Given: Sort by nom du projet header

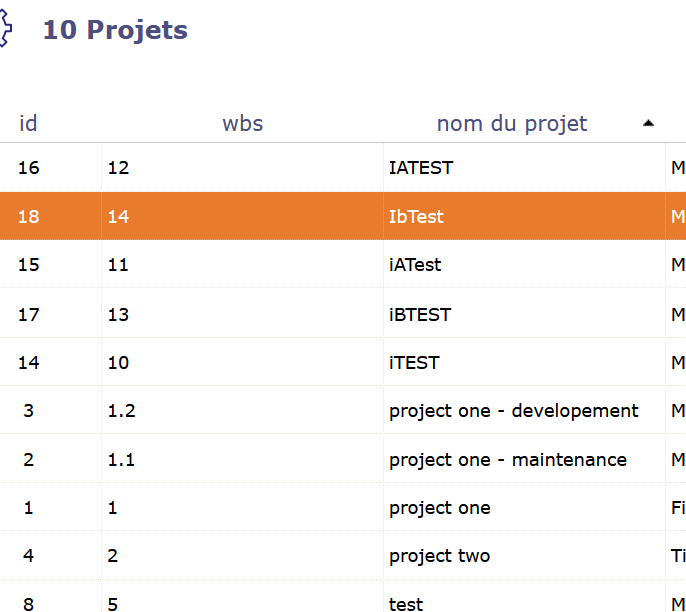Looking at the screenshot, I should tap(512, 124).
